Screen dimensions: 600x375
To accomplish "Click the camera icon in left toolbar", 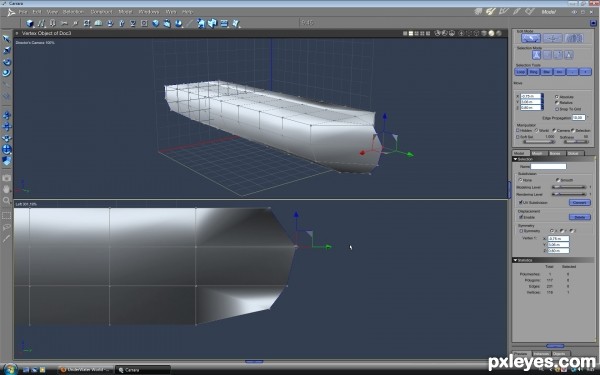I will coord(7,178).
